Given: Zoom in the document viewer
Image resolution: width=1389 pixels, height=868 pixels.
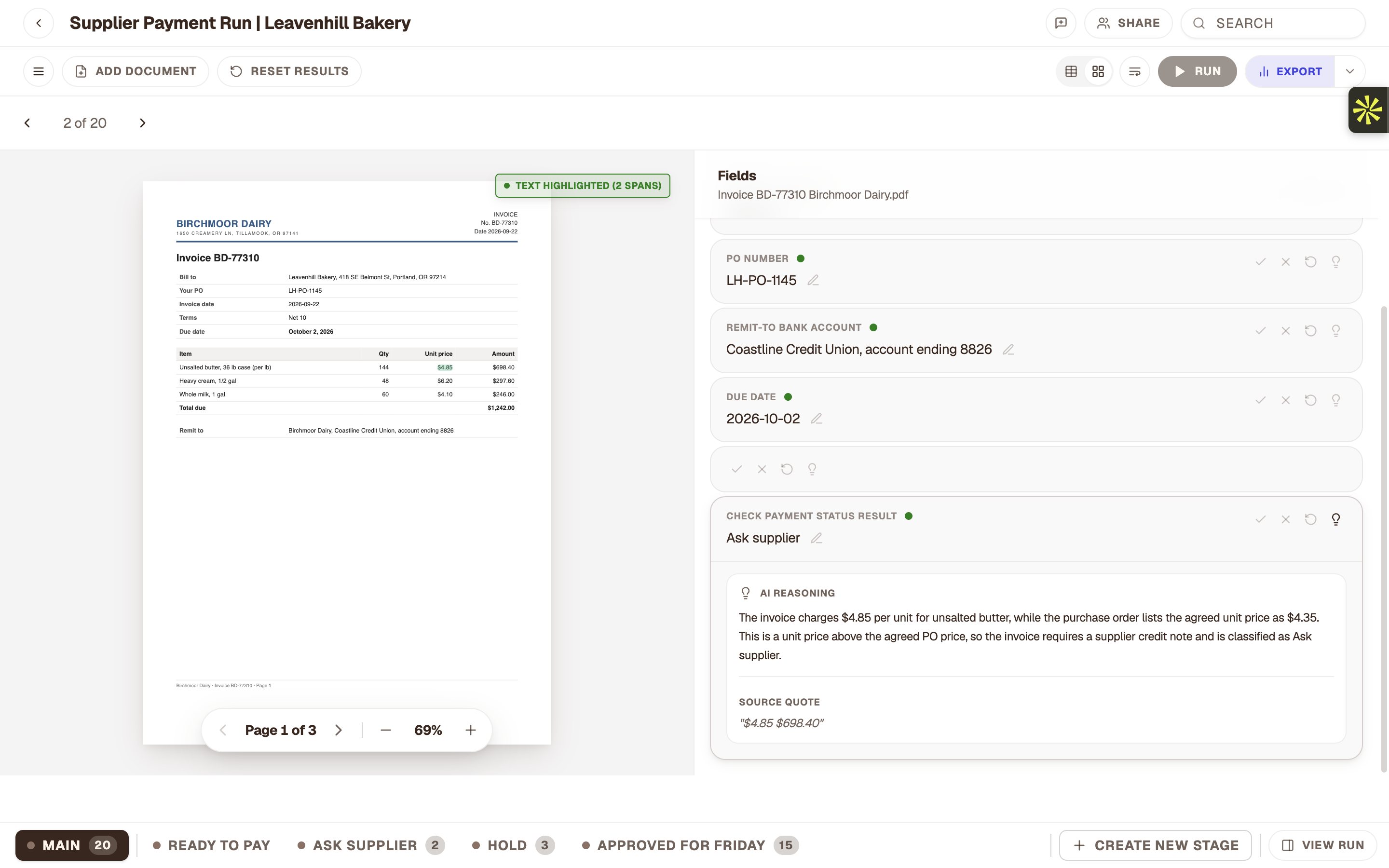Looking at the screenshot, I should click(x=471, y=730).
